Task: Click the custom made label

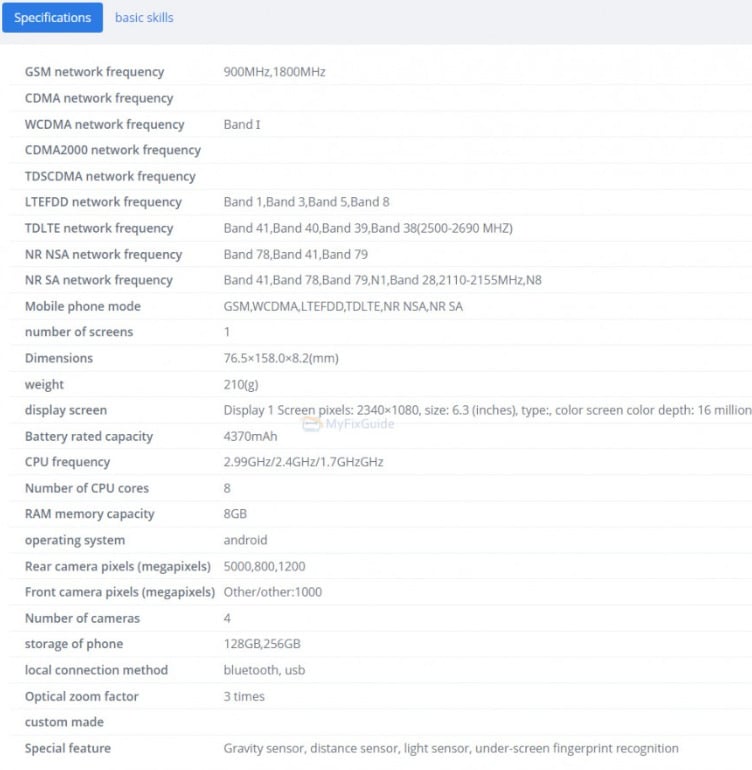Action: pyautogui.click(x=64, y=722)
